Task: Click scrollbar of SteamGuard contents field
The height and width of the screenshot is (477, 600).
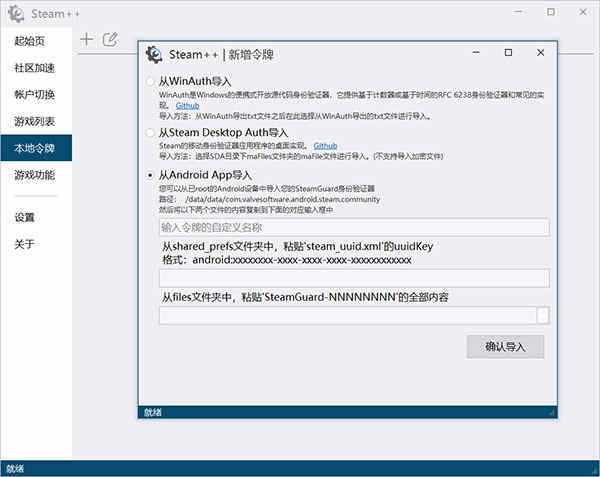Action: click(543, 316)
